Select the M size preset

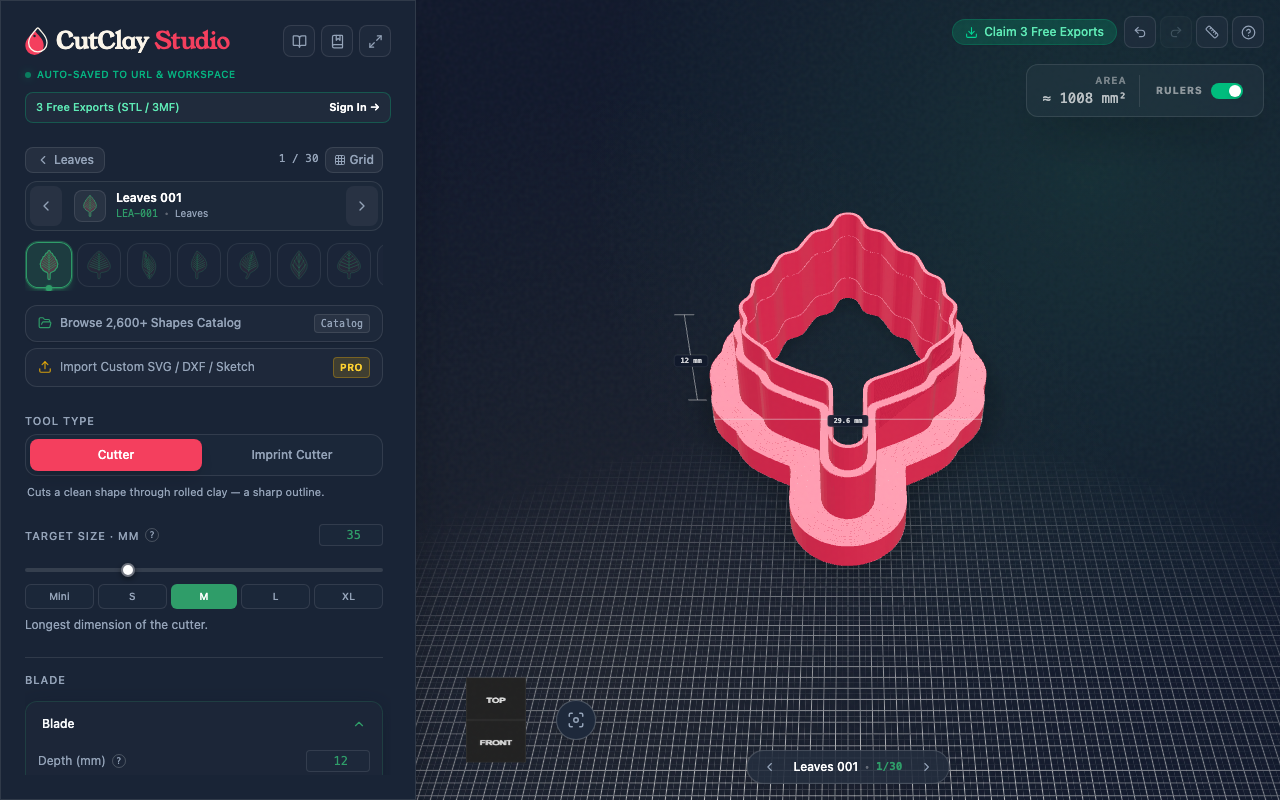204,597
